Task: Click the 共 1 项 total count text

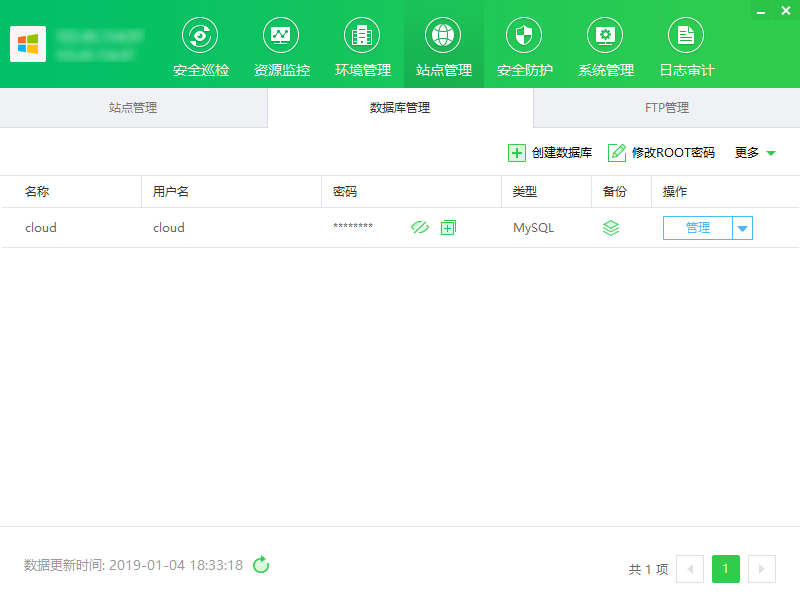Action: (x=648, y=569)
